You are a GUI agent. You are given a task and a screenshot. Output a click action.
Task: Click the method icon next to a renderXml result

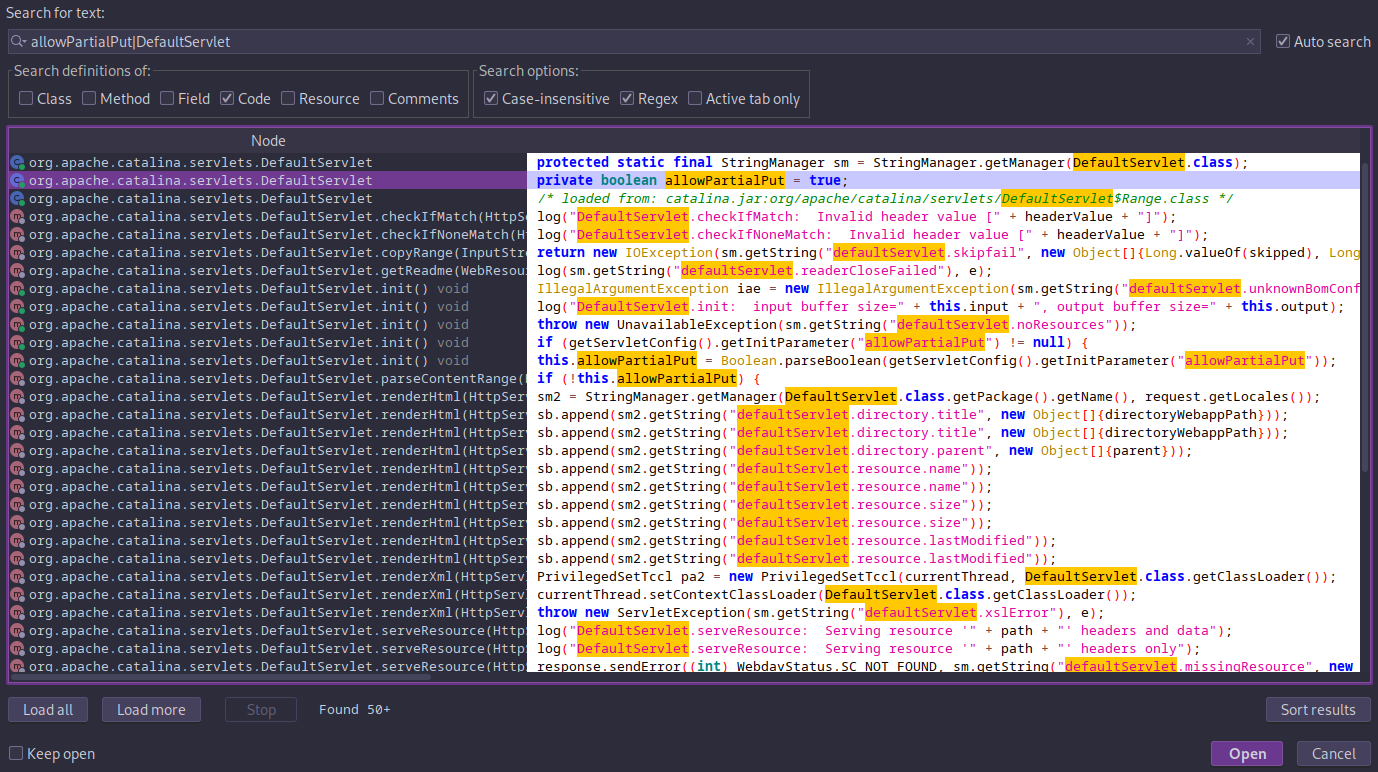pos(18,594)
